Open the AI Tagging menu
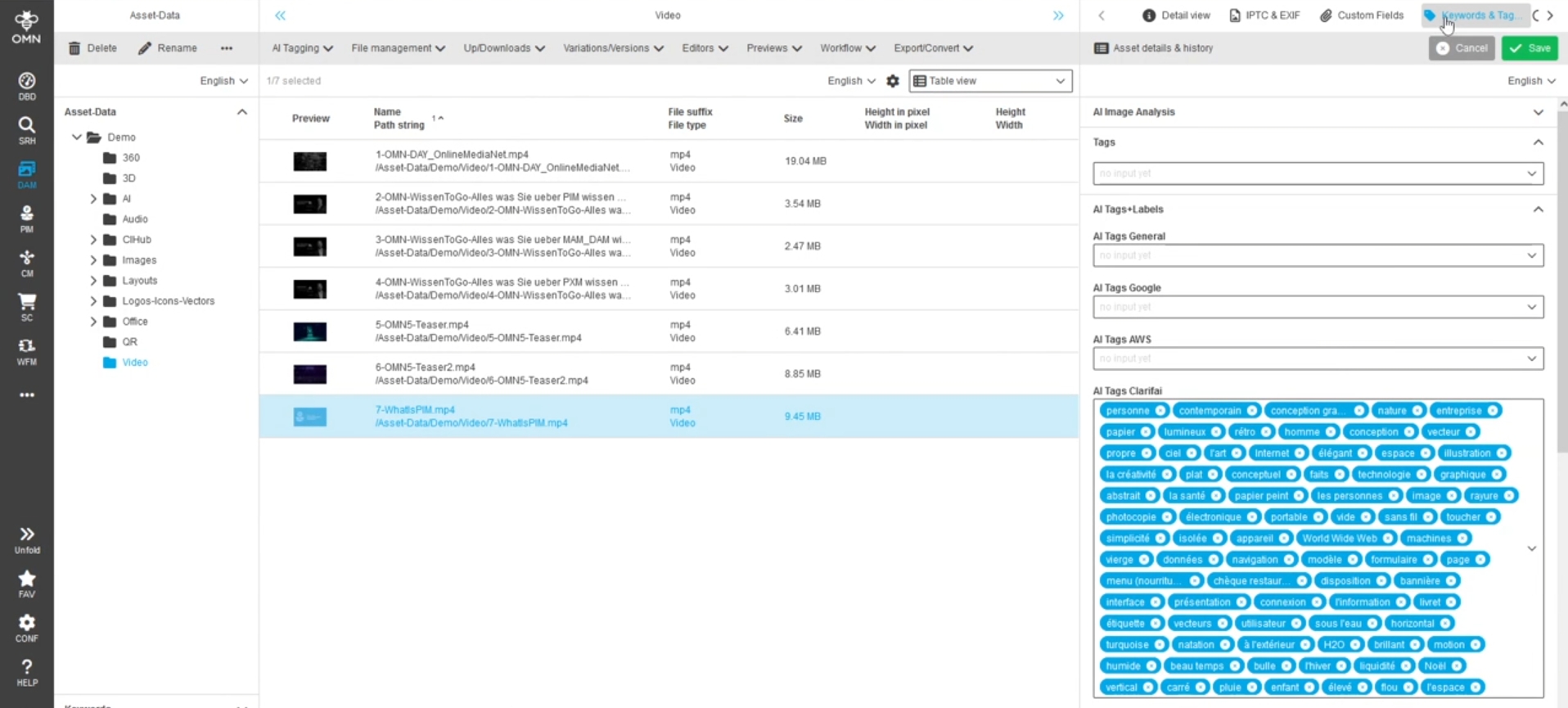Viewport: 1568px width, 708px height. (302, 48)
